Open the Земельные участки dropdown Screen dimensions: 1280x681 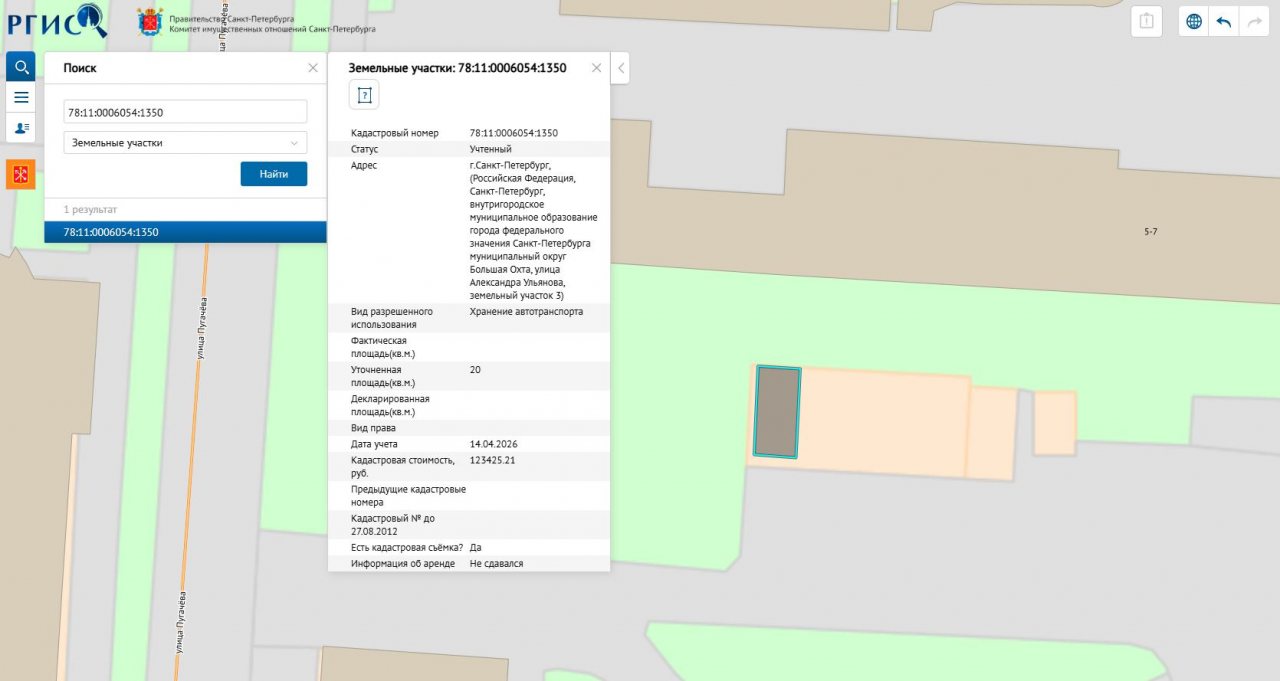click(185, 143)
